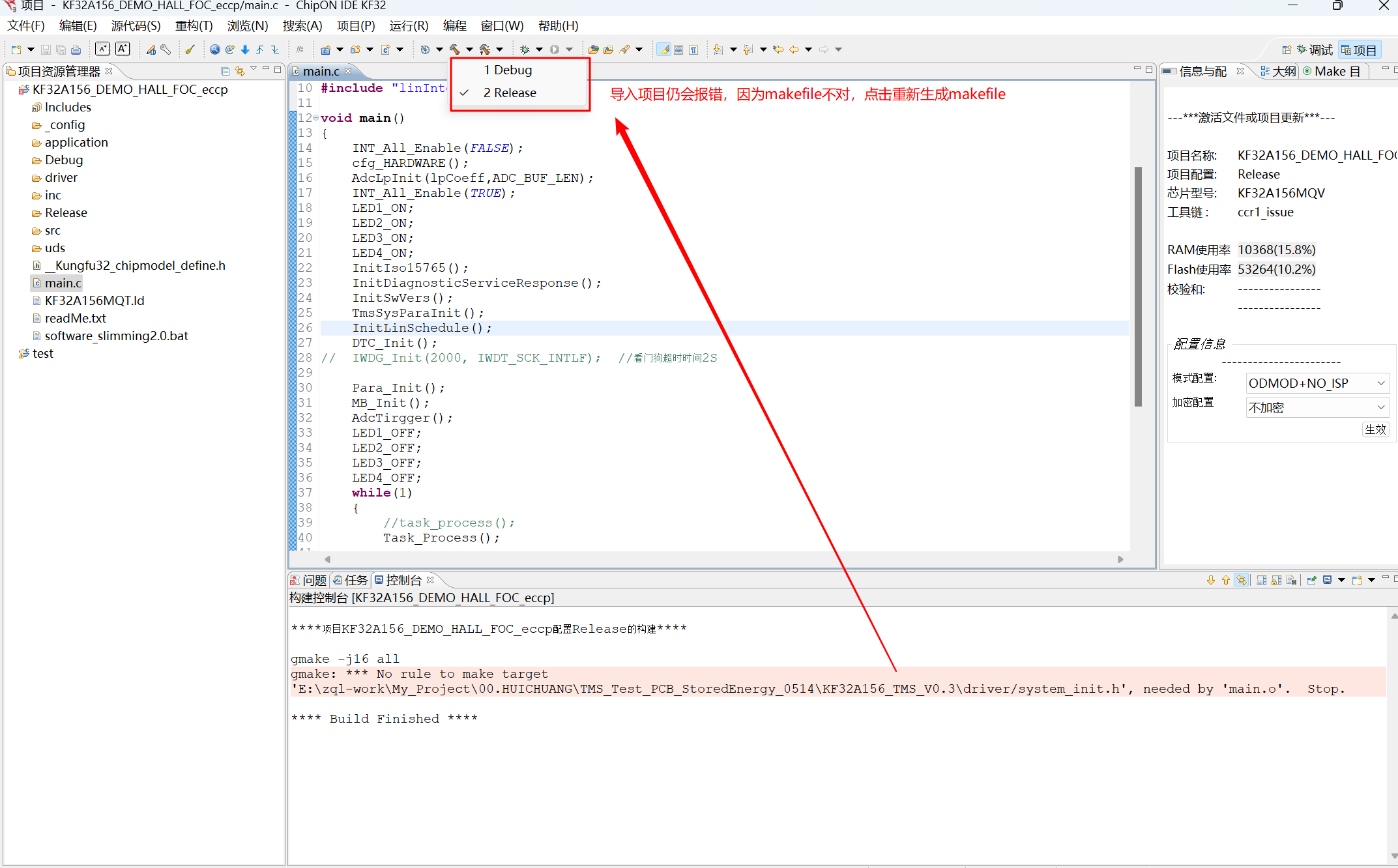The width and height of the screenshot is (1398, 868).
Task: Click the editor vertical scrollbar thumb
Action: click(1138, 287)
